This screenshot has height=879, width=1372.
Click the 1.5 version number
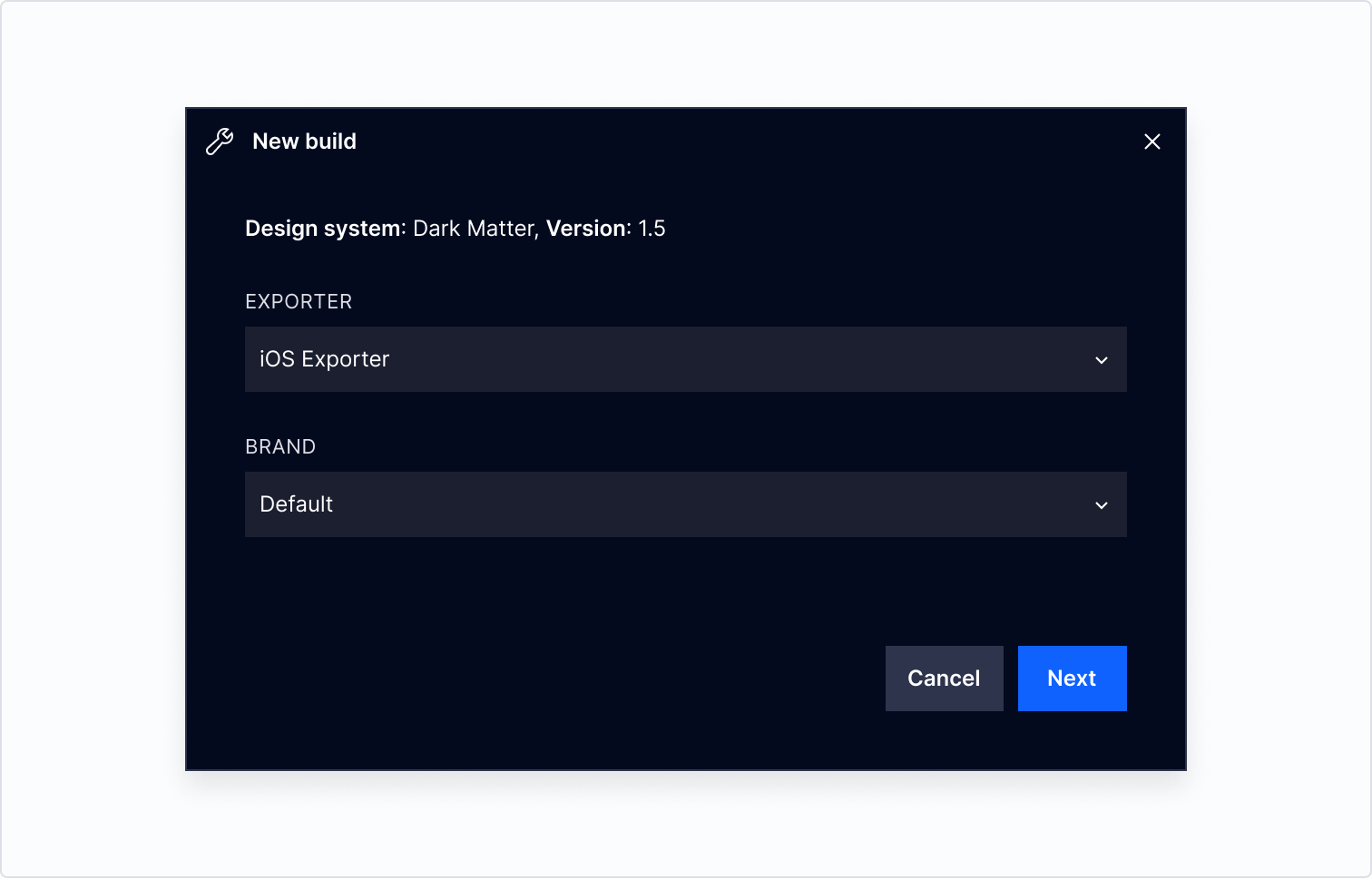click(652, 229)
